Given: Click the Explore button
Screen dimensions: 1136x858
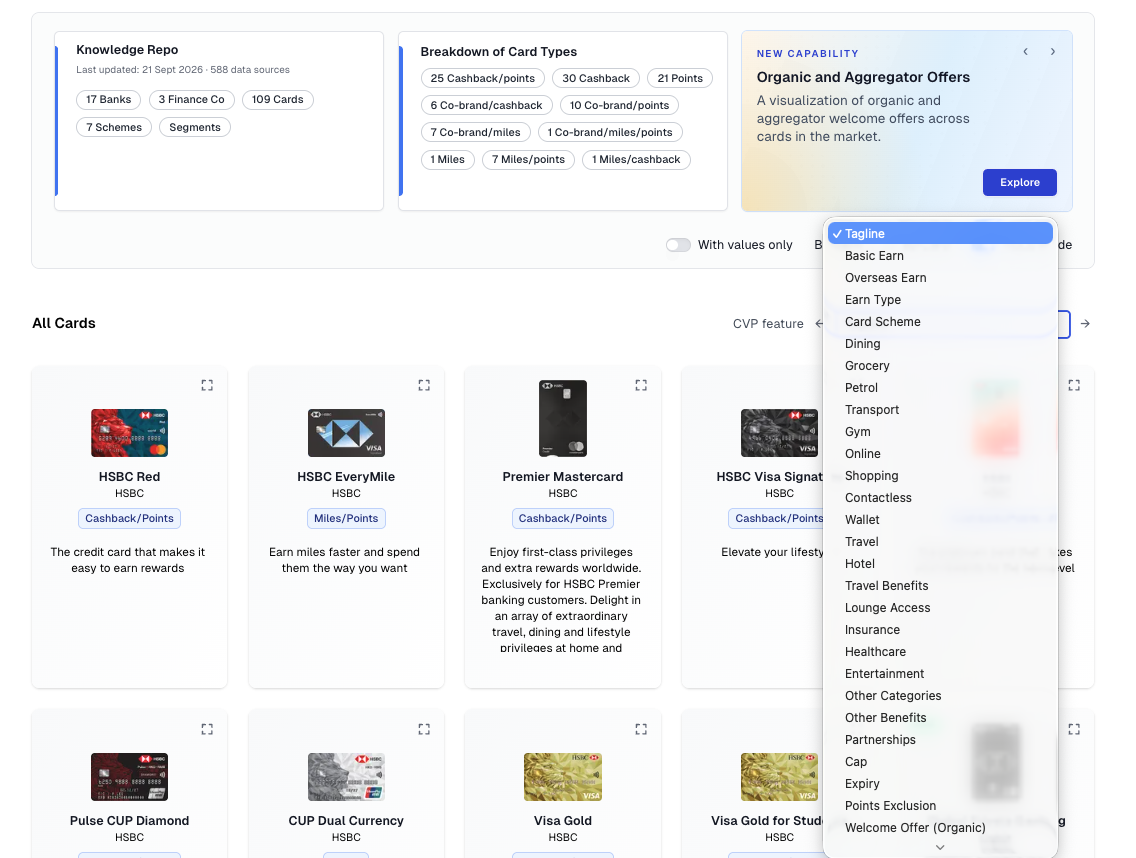Looking at the screenshot, I should 1019,183.
